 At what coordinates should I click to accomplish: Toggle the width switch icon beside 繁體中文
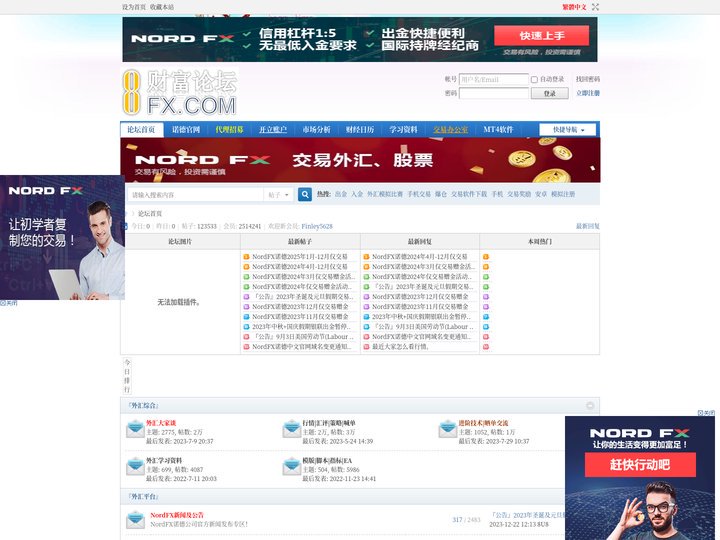595,7
